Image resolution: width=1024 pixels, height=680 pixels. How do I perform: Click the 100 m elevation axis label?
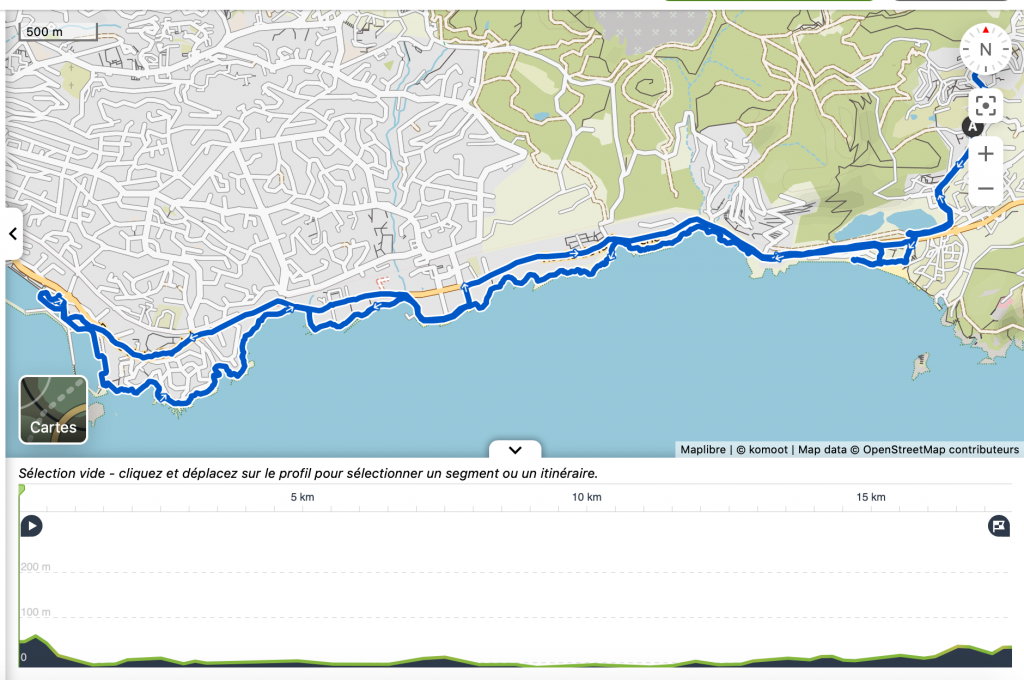click(36, 612)
